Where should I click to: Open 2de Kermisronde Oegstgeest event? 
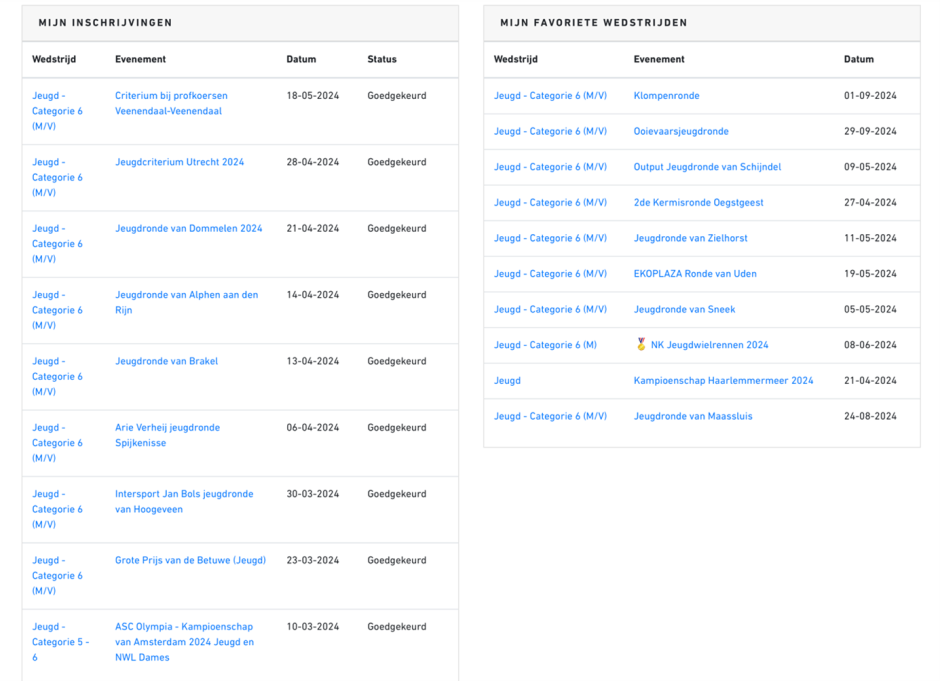point(698,203)
